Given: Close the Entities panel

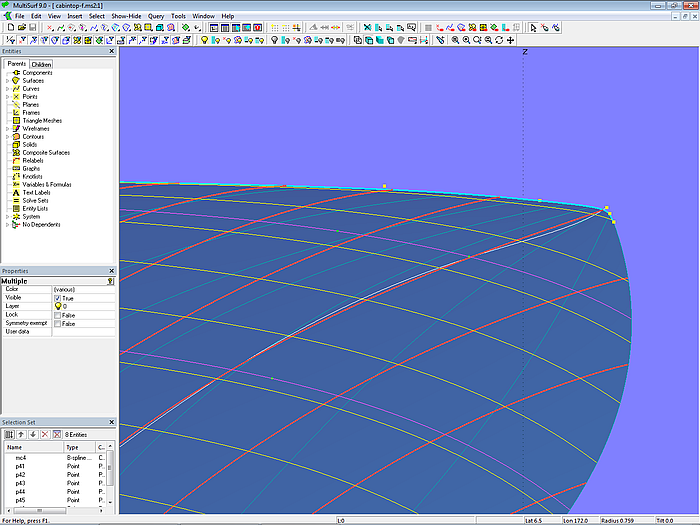Looking at the screenshot, I should [x=111, y=51].
